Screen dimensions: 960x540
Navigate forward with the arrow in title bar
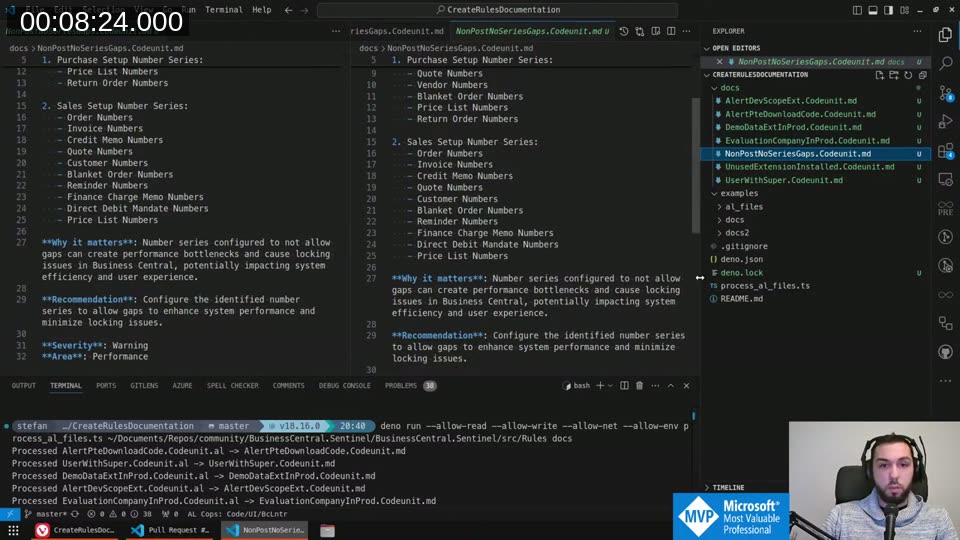point(304,10)
